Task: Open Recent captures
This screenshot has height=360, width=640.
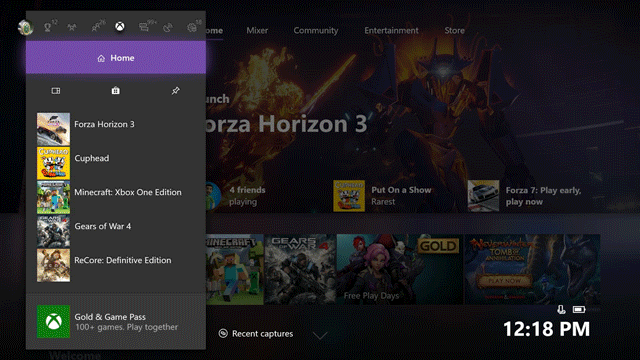Action: tap(256, 333)
